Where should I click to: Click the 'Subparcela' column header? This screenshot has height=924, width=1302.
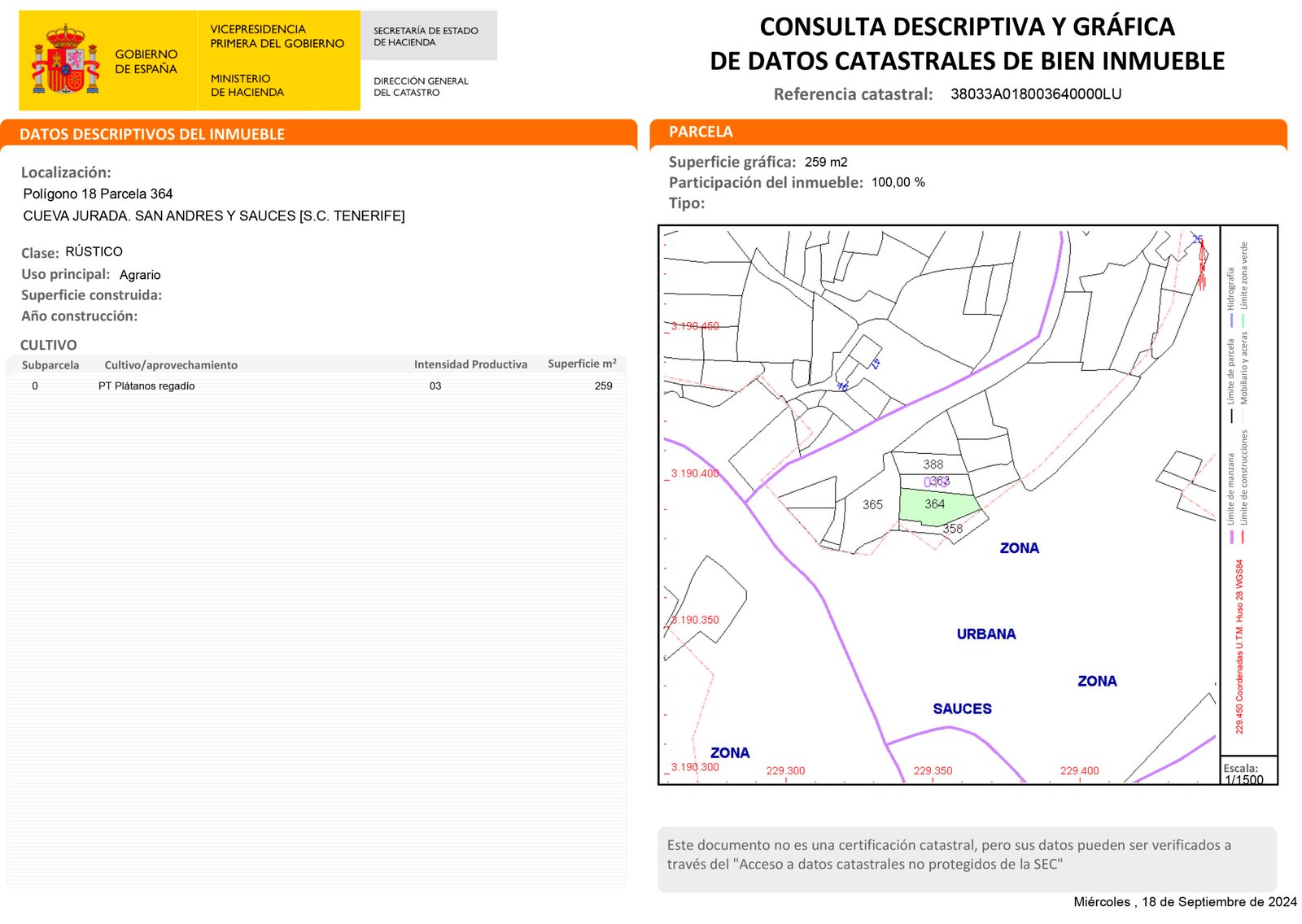[x=50, y=365]
